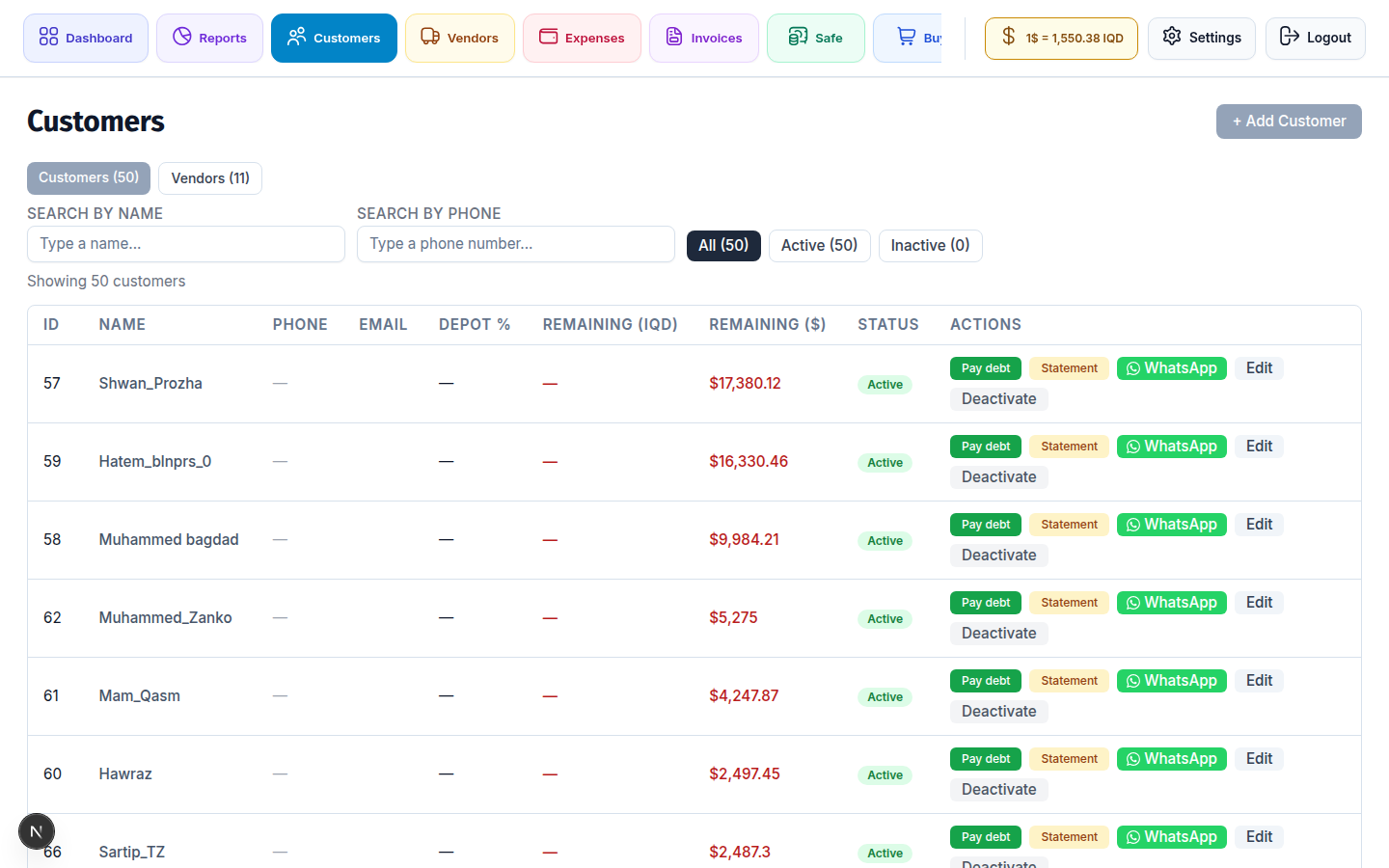Click the search by phone field
1389x868 pixels.
click(516, 244)
